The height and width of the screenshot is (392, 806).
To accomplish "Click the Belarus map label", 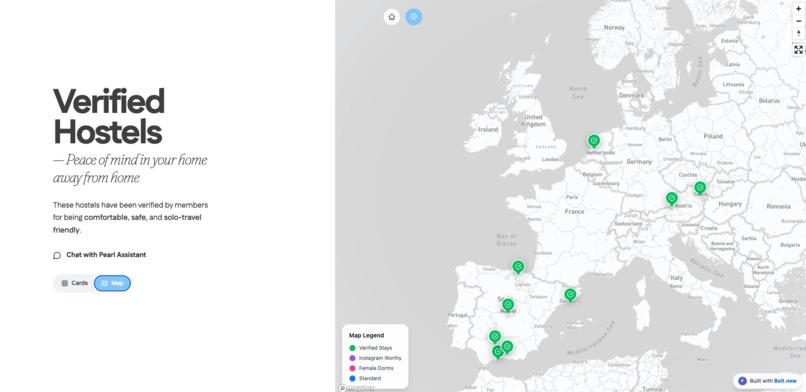I will tap(770, 101).
